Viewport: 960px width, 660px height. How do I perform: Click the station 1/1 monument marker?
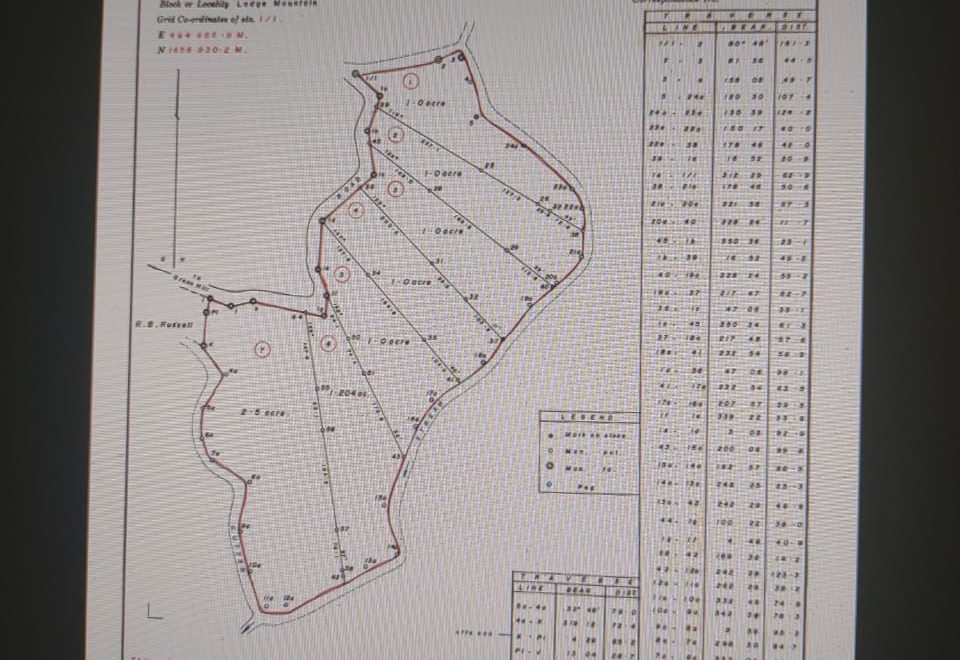coord(355,73)
